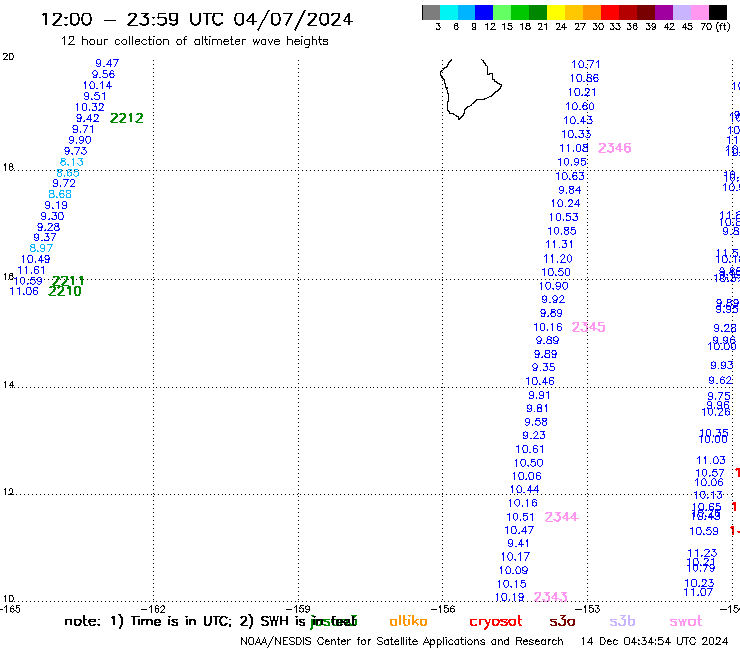The image size is (740, 650).
Task: Click the light blue reading 8.13
Action: tap(72, 162)
